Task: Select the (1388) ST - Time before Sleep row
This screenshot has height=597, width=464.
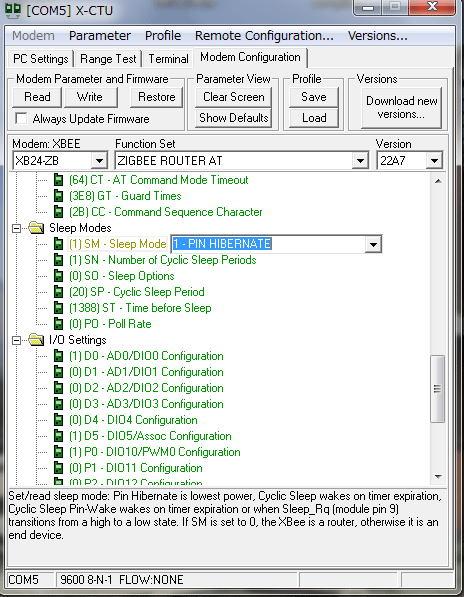Action: 140,308
